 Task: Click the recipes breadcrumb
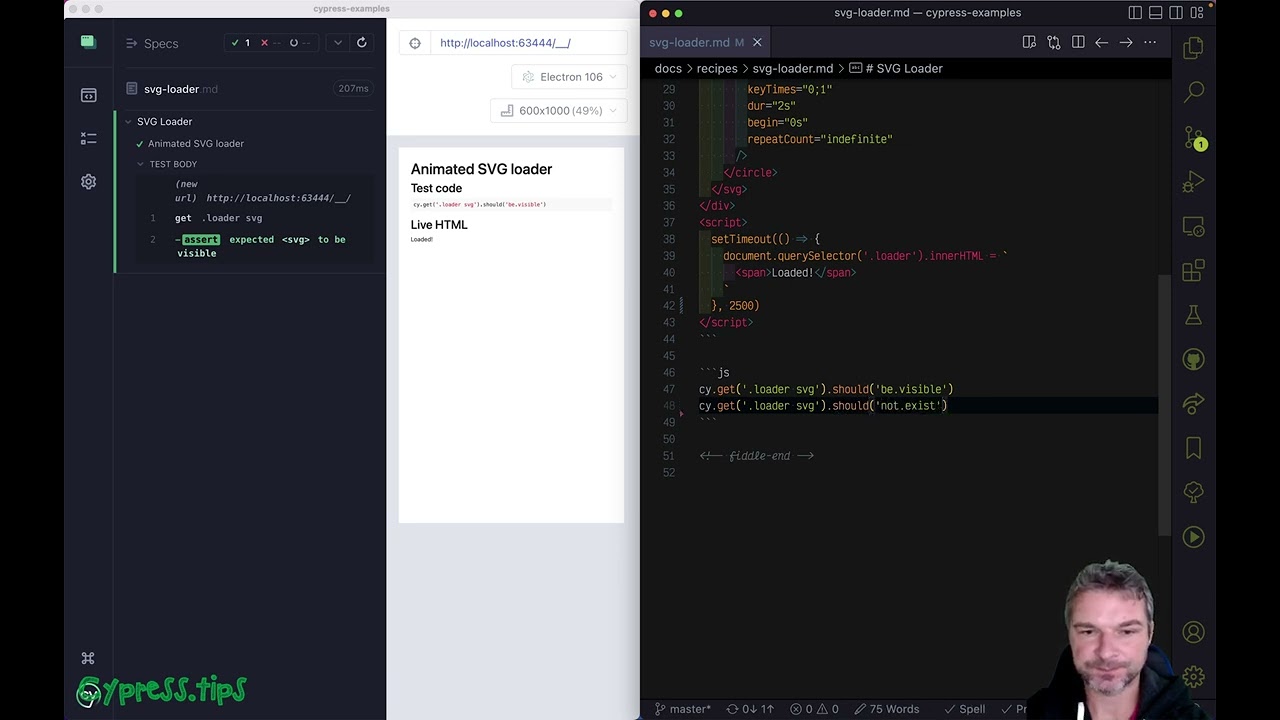717,68
